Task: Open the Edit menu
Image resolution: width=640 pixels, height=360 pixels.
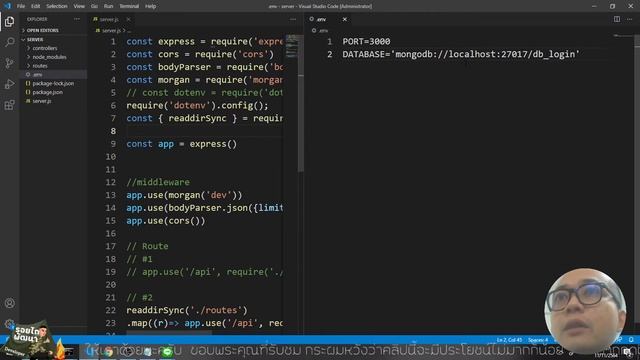Action: 36,6
